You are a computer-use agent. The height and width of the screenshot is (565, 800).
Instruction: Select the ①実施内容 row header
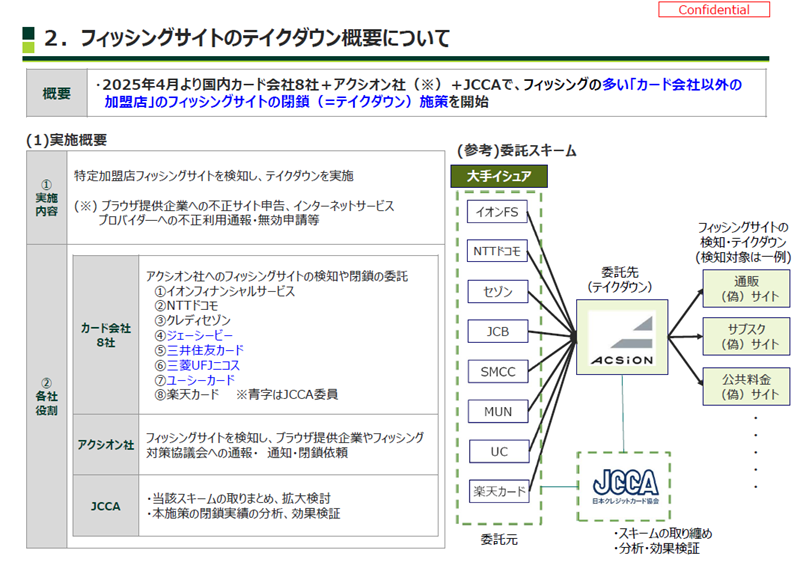pos(45,200)
